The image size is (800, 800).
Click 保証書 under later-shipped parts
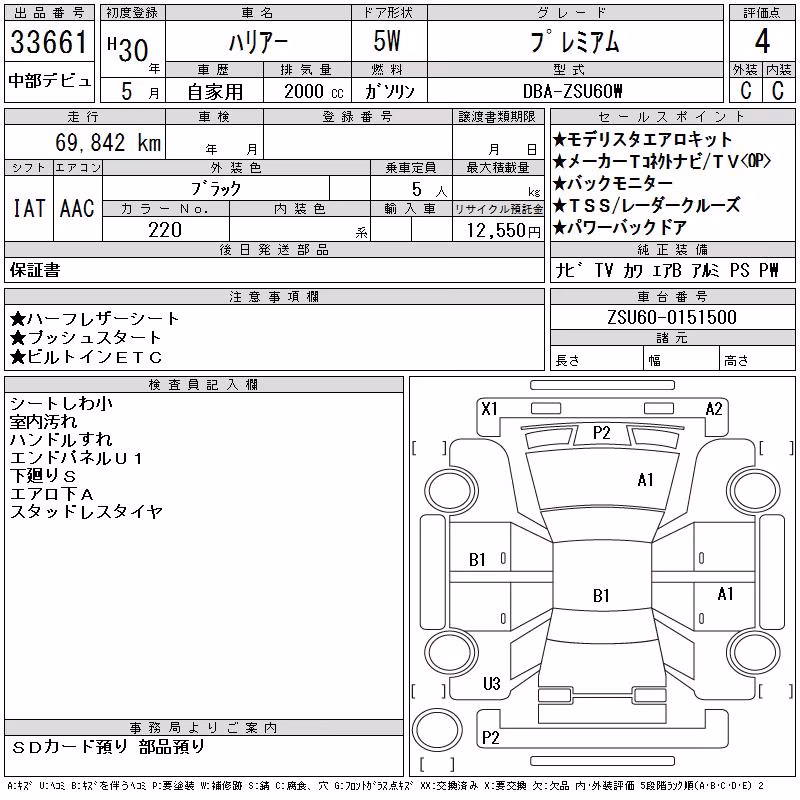[x=35, y=270]
